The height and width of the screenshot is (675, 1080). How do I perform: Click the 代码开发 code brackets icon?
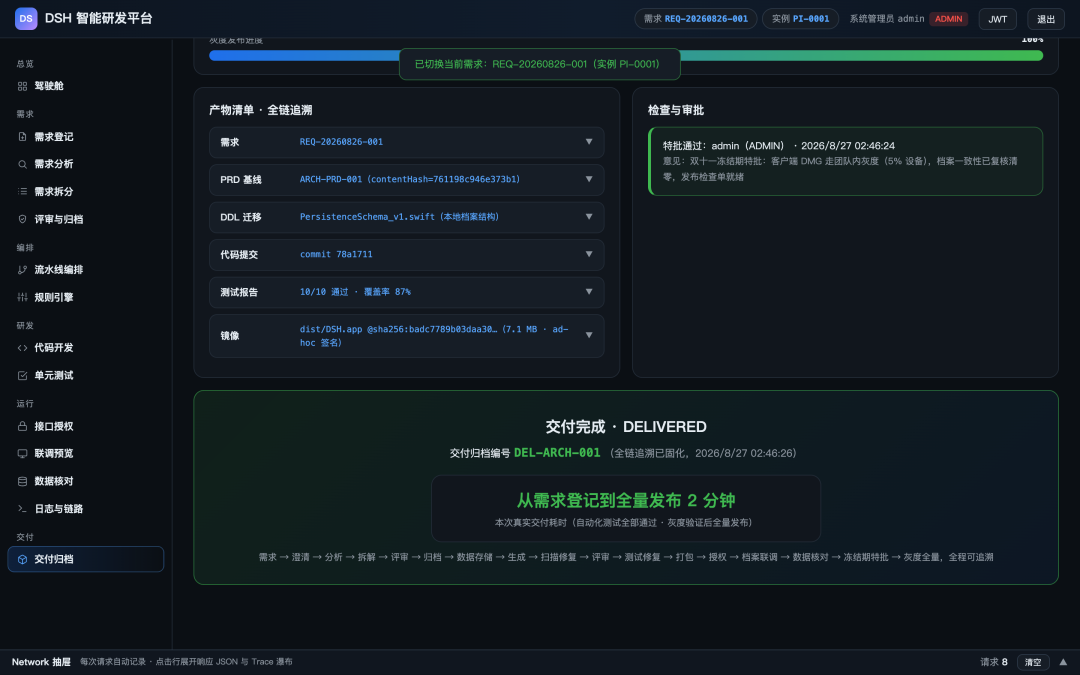pos(22,348)
